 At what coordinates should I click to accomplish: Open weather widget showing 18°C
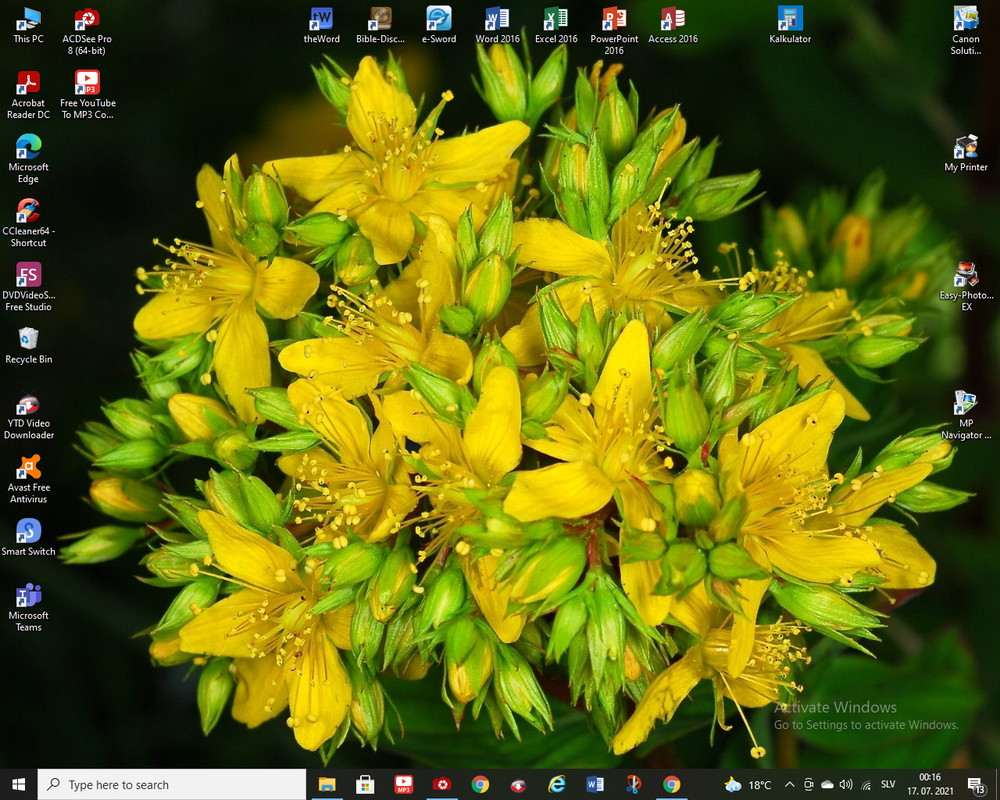[x=748, y=785]
